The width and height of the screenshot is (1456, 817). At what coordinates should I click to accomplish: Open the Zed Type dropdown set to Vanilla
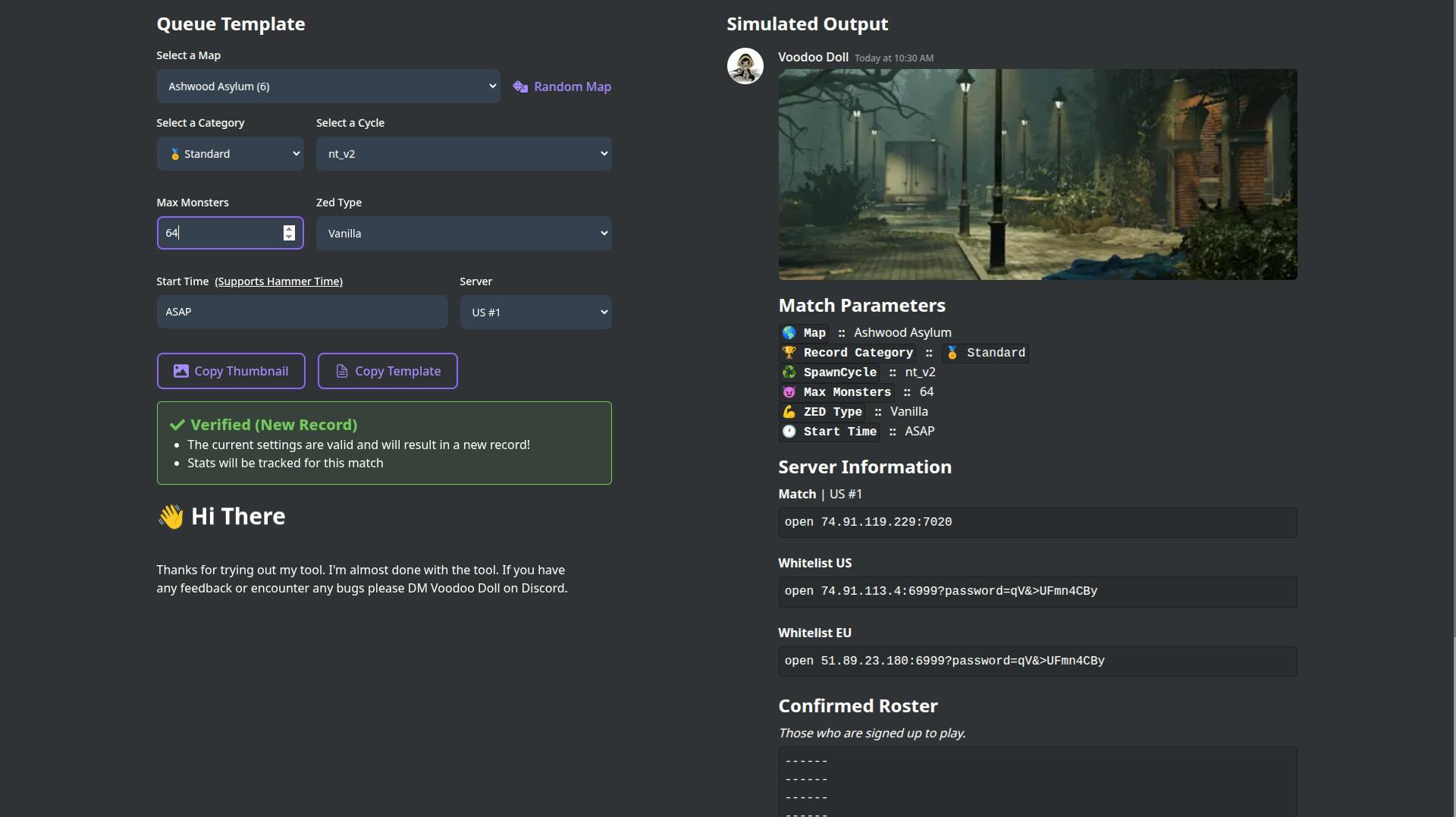(463, 233)
